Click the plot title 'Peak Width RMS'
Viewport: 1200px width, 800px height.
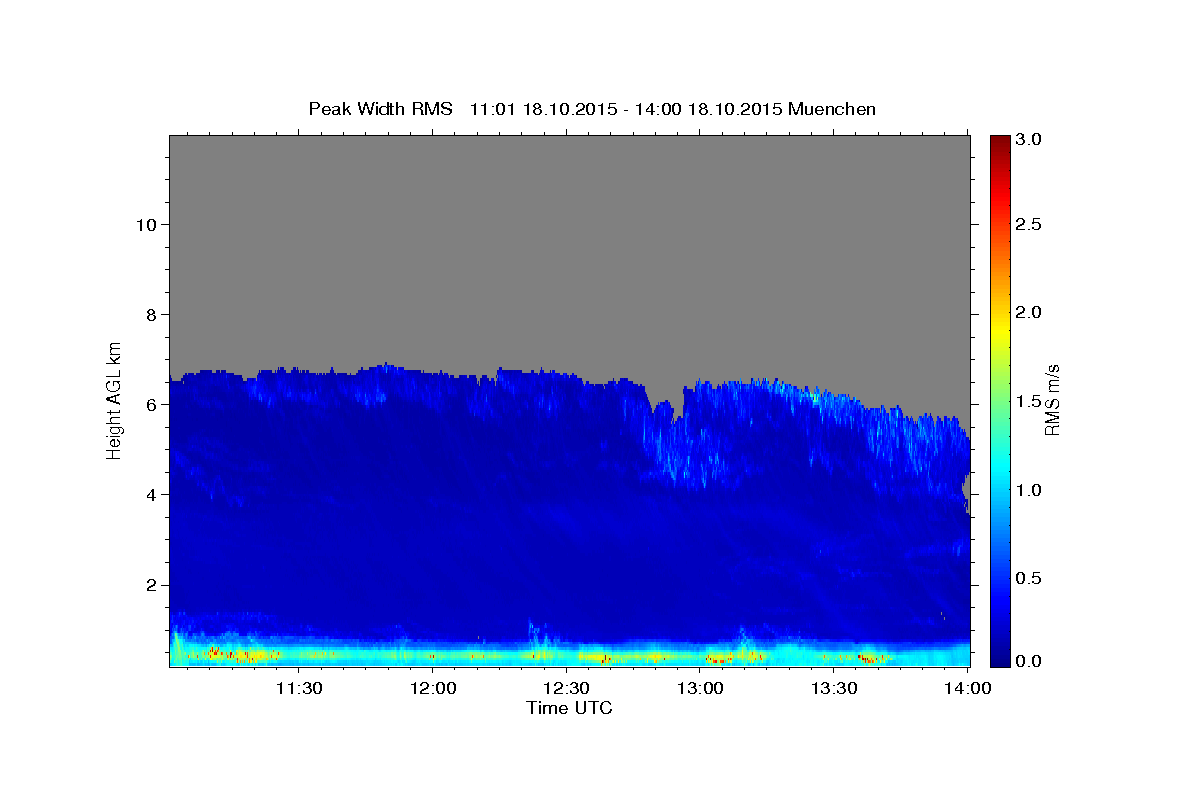(x=380, y=109)
